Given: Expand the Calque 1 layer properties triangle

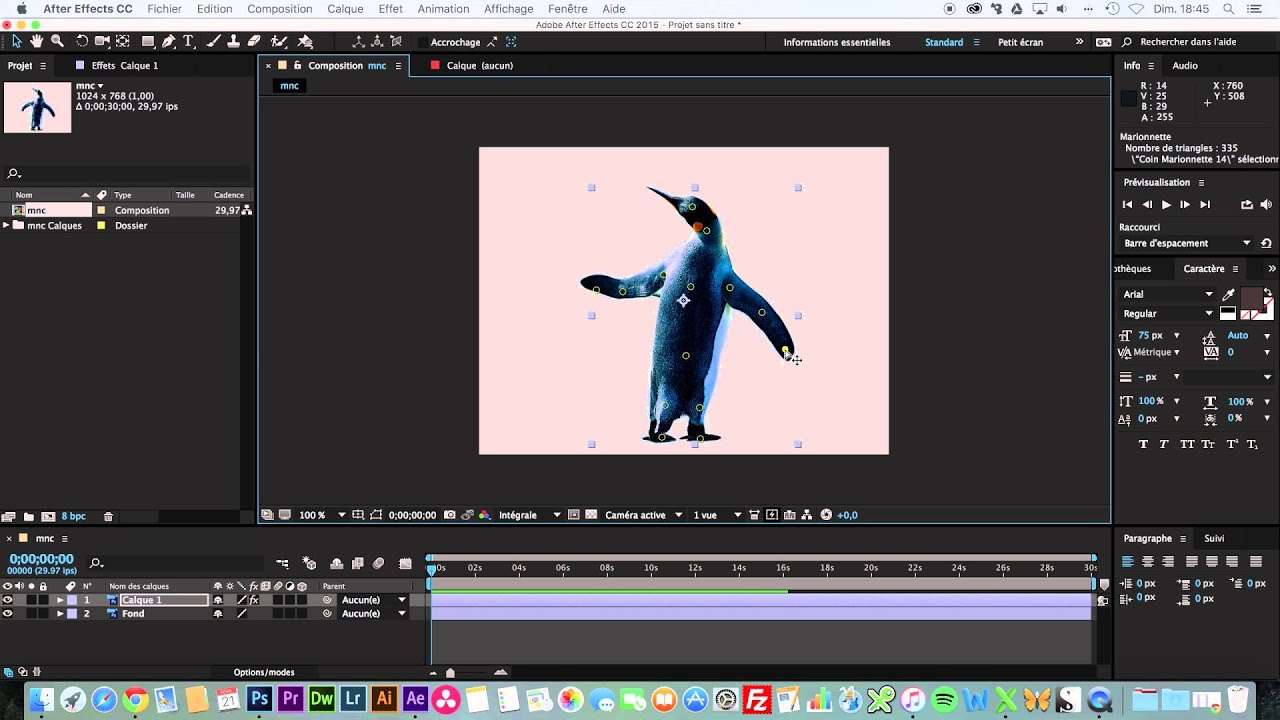Looking at the screenshot, I should [60, 600].
